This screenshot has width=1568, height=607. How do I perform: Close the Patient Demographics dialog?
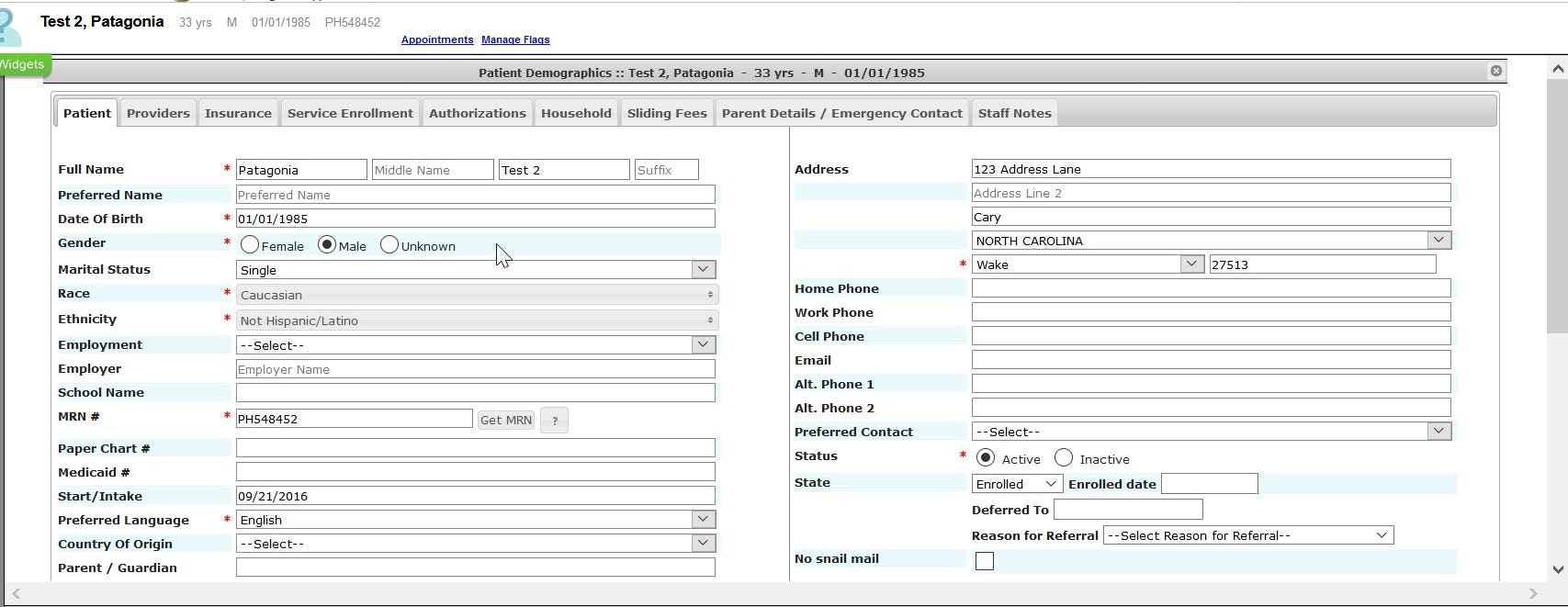1495,71
